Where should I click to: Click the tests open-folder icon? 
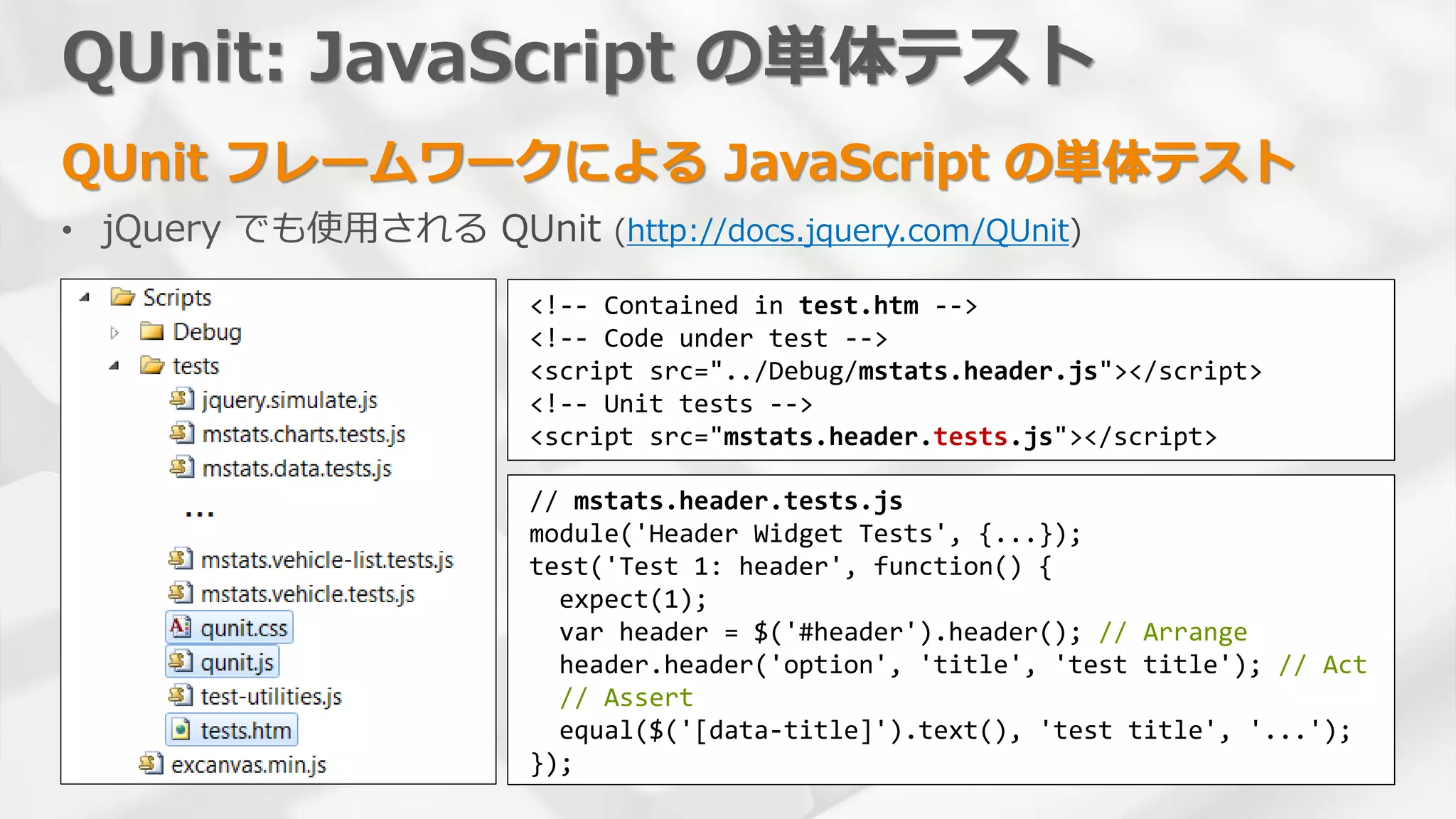[x=152, y=365]
